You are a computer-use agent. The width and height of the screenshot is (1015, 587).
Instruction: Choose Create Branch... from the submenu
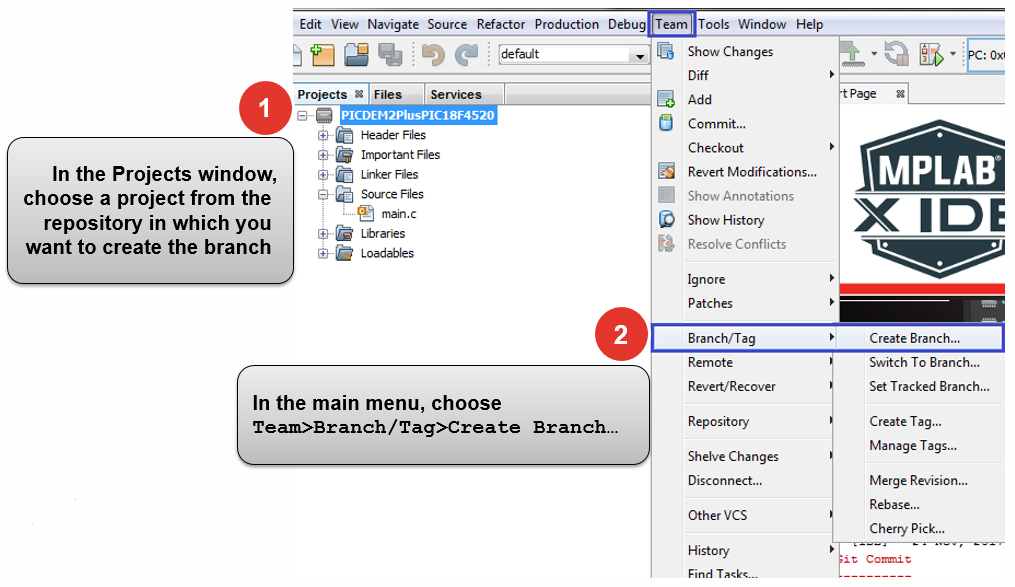point(914,338)
